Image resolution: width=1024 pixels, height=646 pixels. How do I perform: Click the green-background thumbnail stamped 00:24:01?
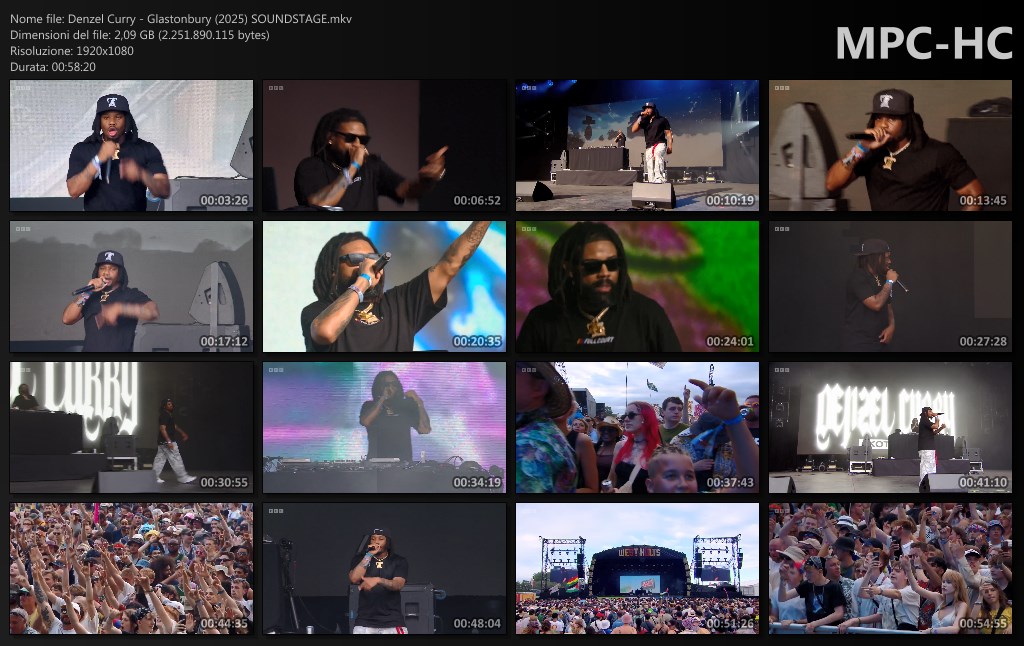point(637,286)
